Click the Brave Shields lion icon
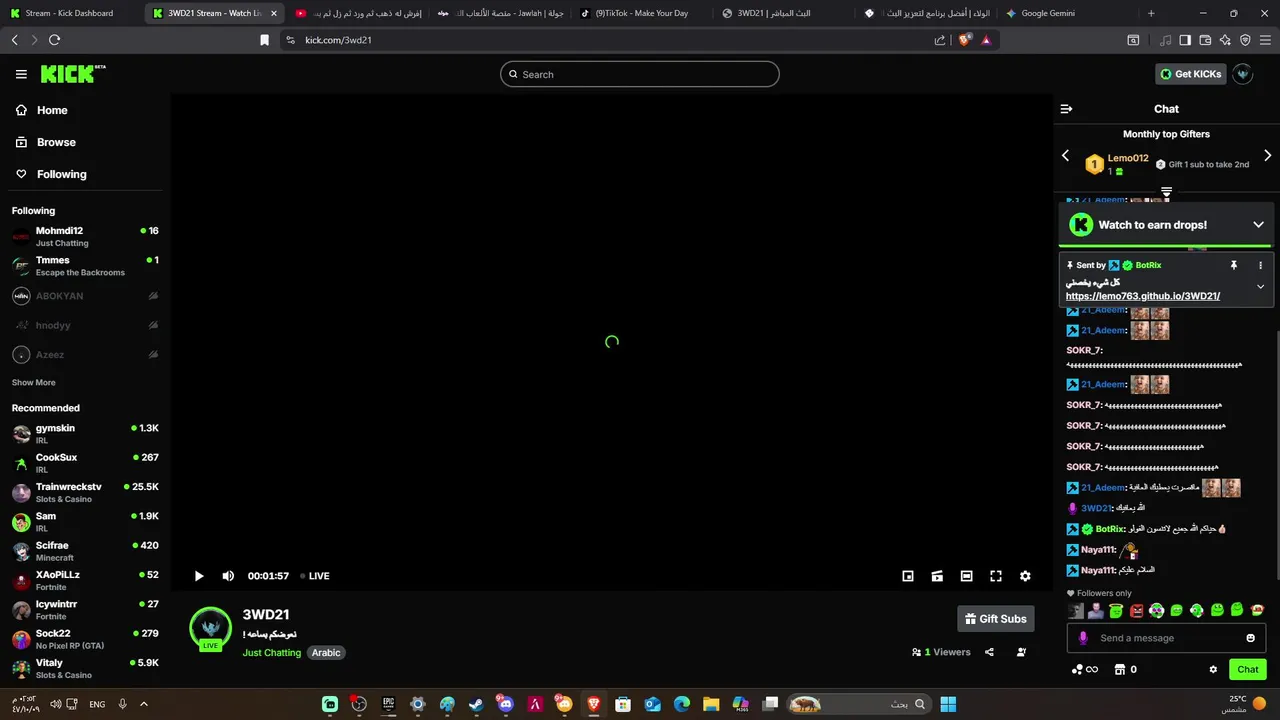 click(x=964, y=40)
